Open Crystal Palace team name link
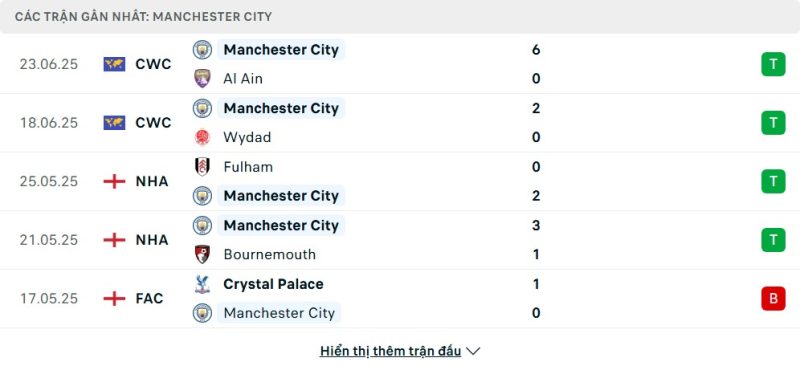This screenshot has height=374, width=800. point(273,284)
